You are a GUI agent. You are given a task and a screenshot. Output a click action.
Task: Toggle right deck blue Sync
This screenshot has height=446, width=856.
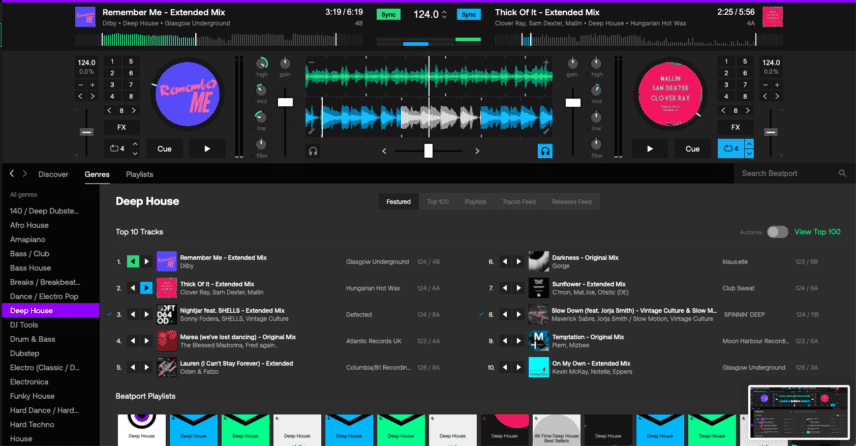pos(468,15)
